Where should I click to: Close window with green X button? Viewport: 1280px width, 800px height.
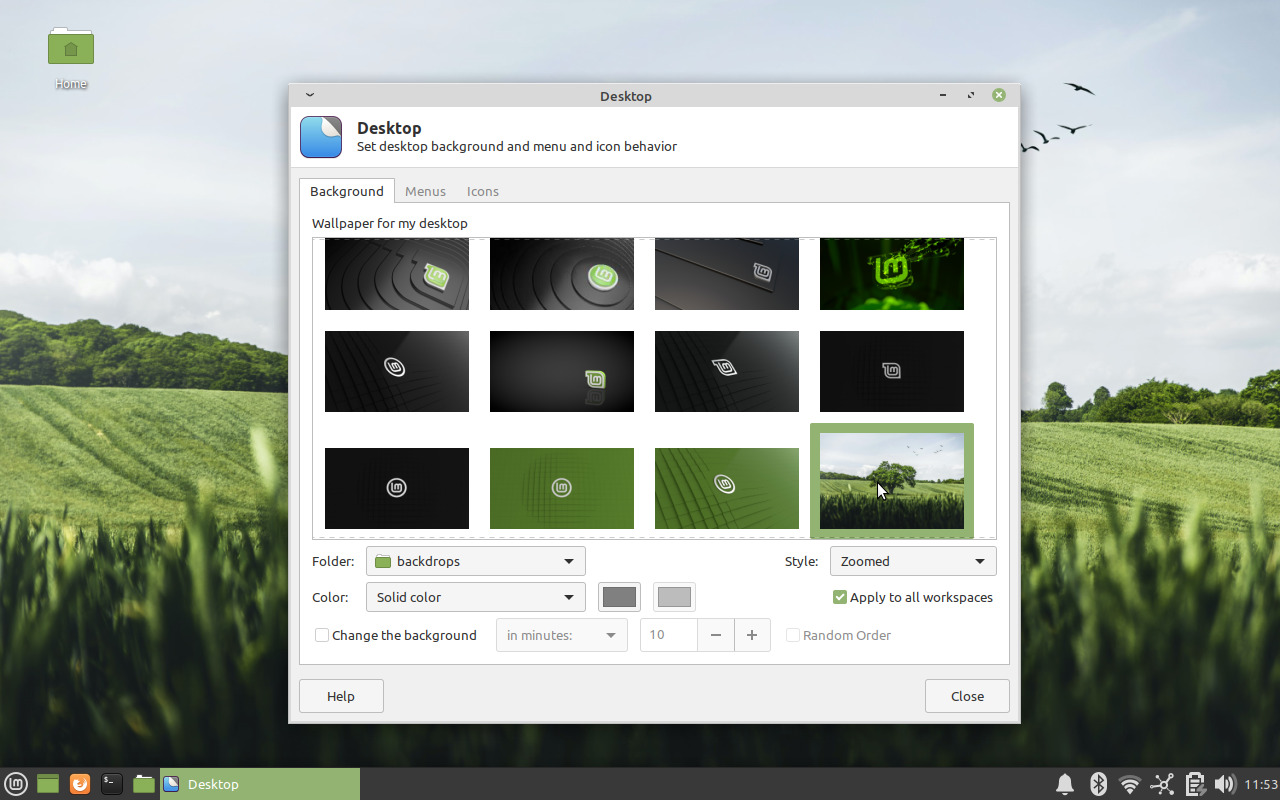[999, 95]
